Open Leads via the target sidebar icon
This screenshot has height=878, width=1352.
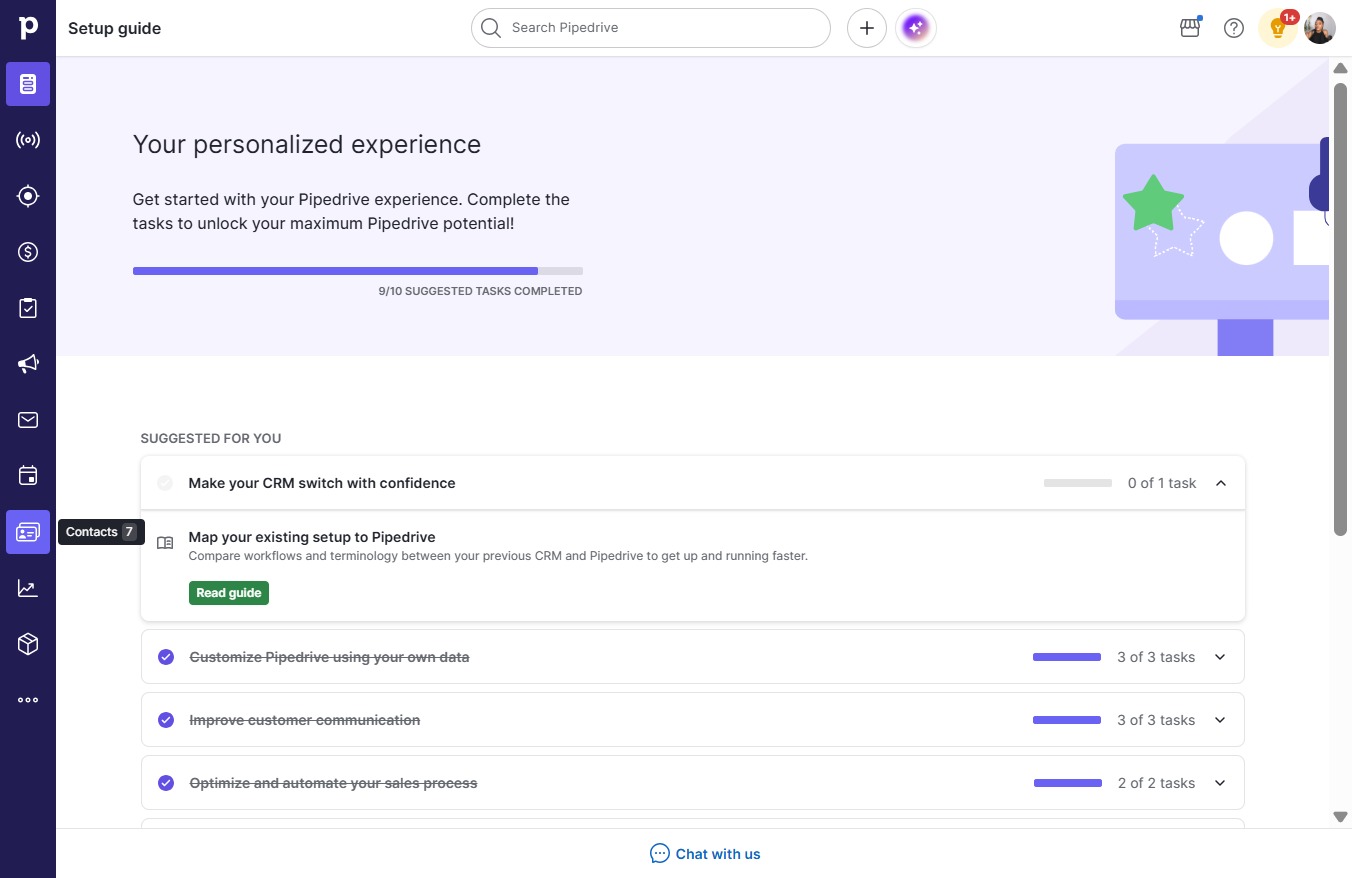pyautogui.click(x=28, y=196)
